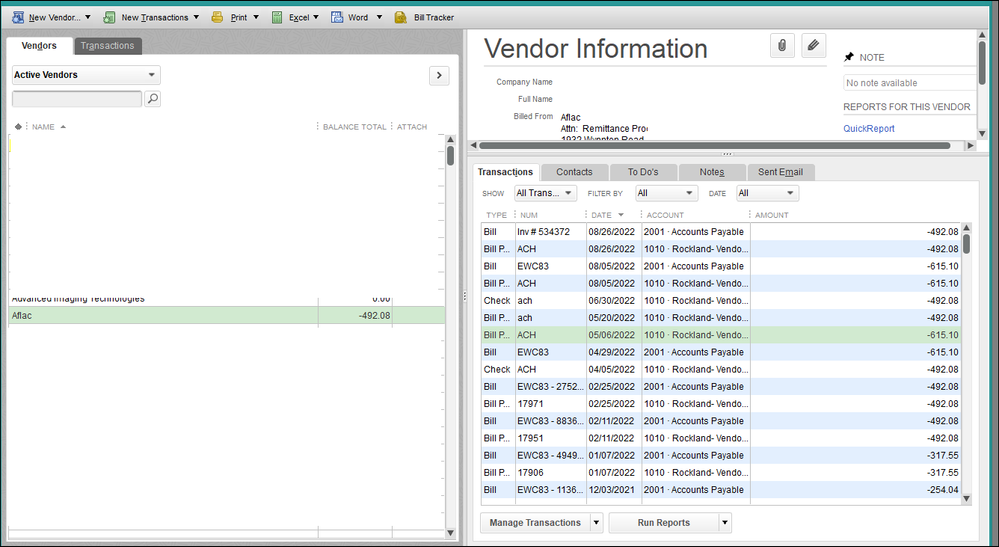Switch to the To Do's tab

click(642, 172)
